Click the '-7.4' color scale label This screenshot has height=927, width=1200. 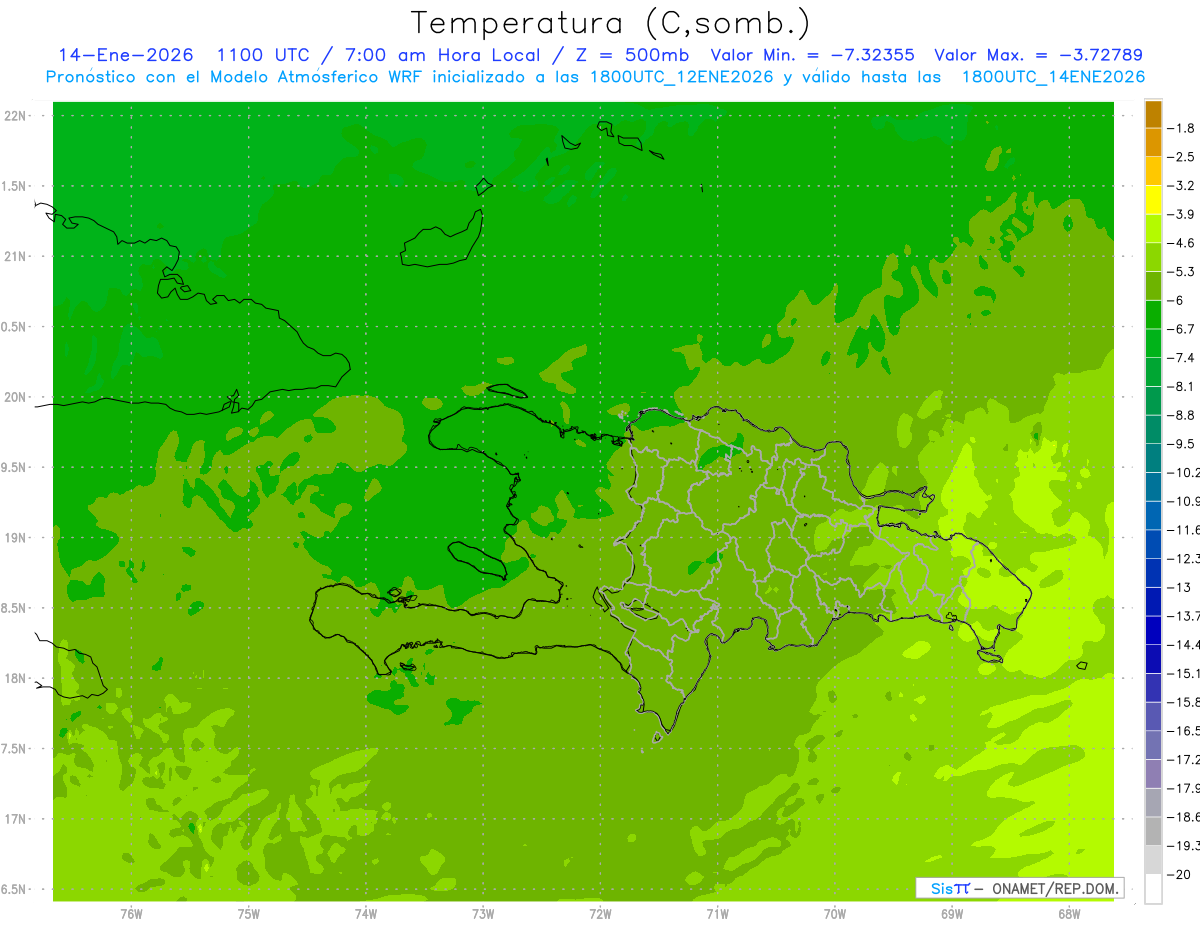(1181, 358)
